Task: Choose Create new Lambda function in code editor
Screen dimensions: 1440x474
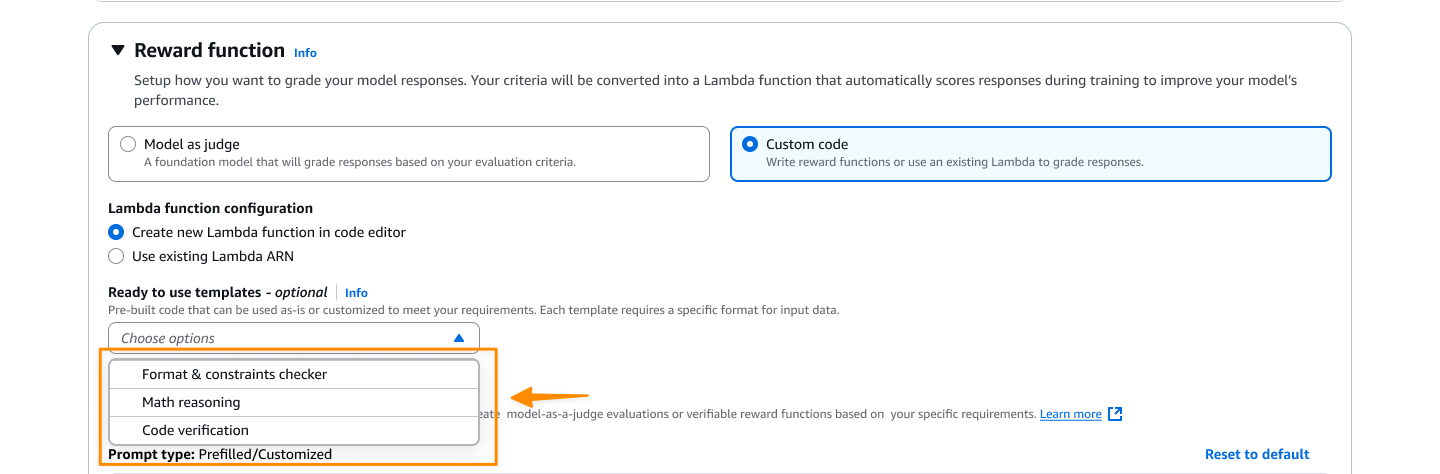Action: pyautogui.click(x=117, y=232)
